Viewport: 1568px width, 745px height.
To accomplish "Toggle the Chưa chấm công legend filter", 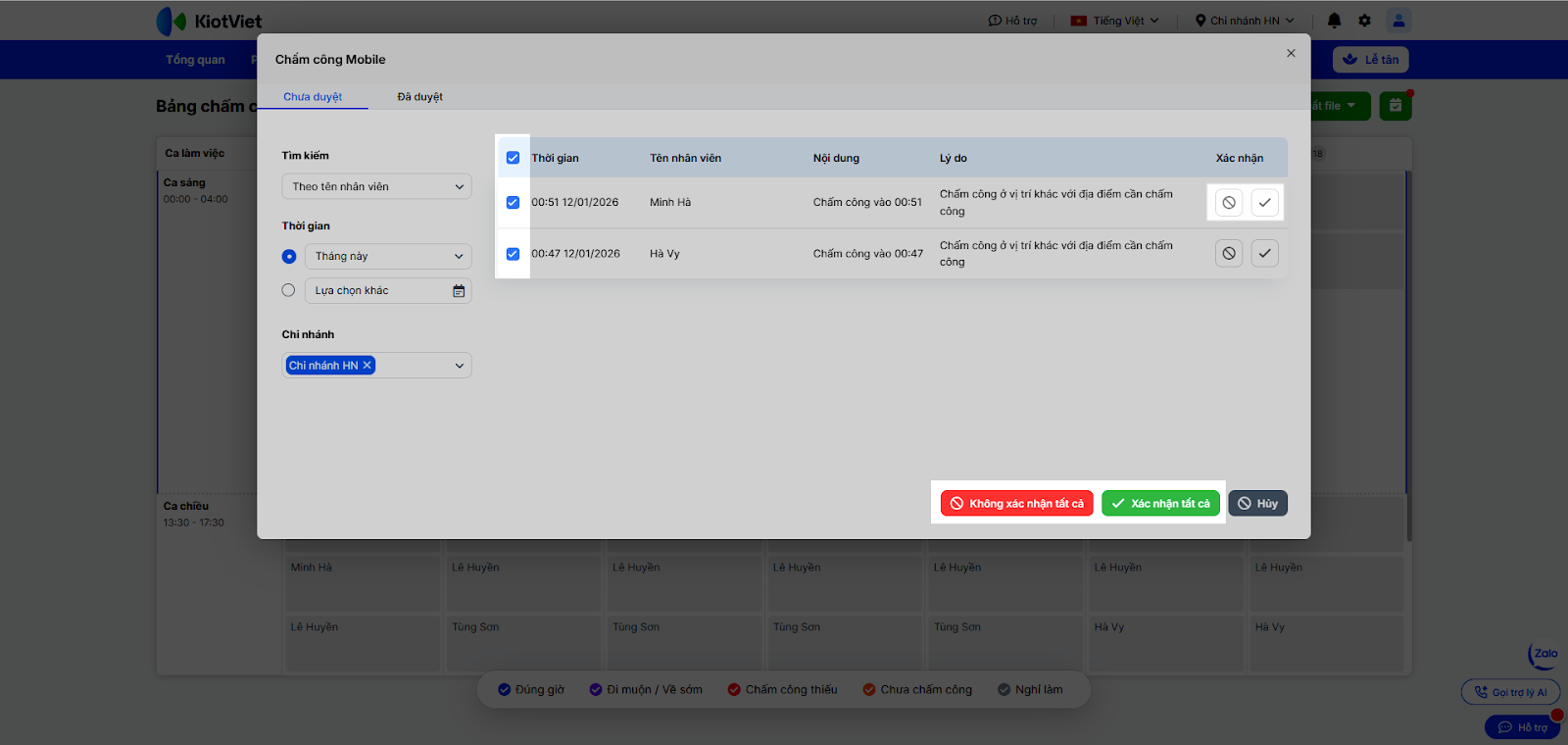I will point(917,690).
